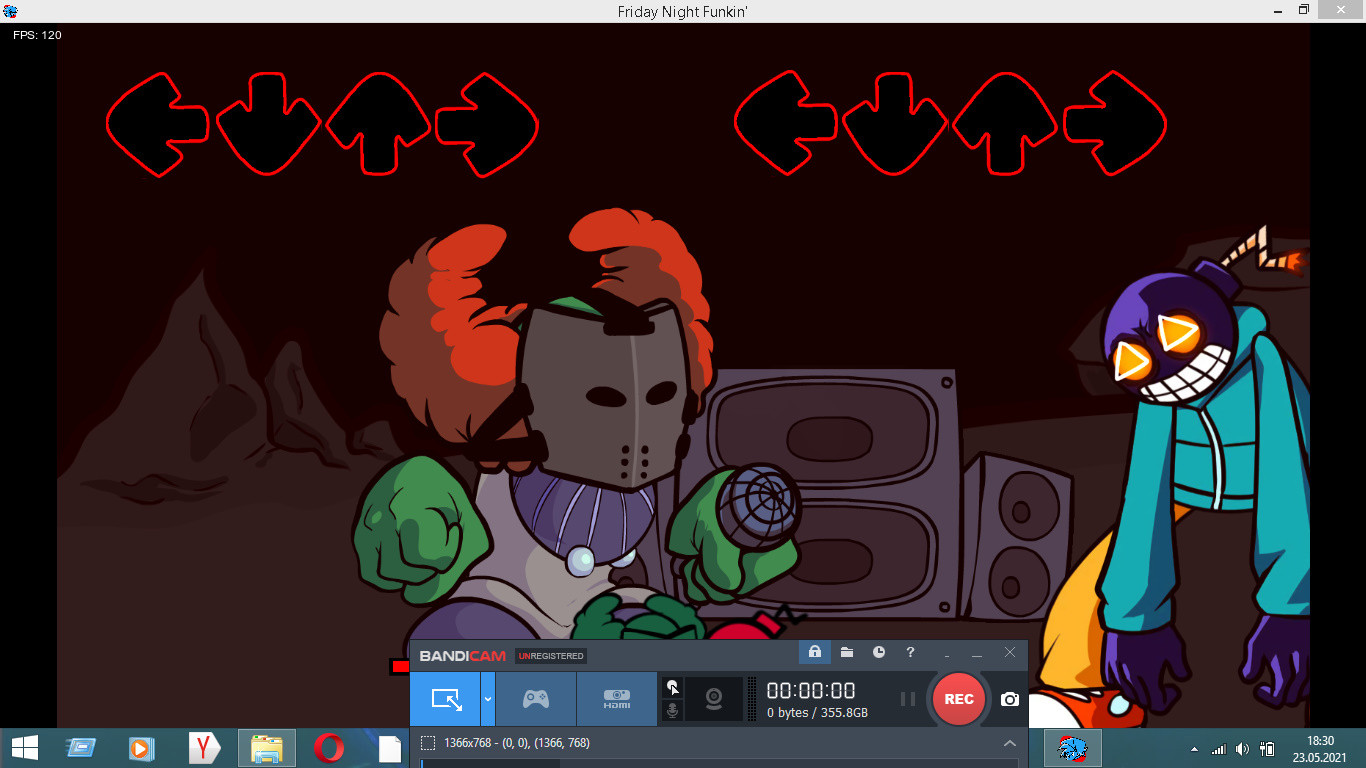Open the screen recording mode dropdown arrow
This screenshot has height=768, width=1366.
coord(488,699)
